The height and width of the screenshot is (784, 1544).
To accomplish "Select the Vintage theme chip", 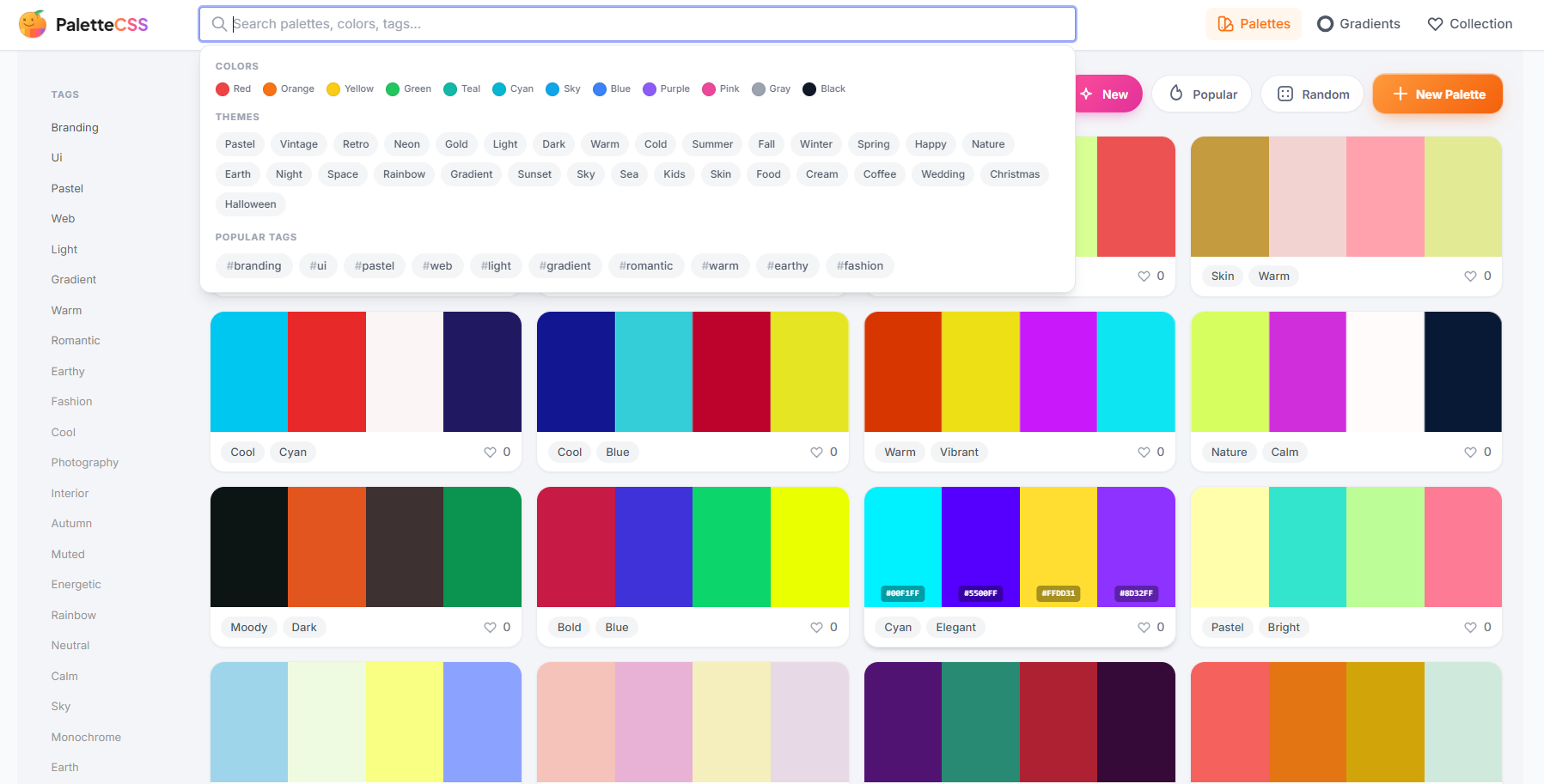I will coord(299,144).
